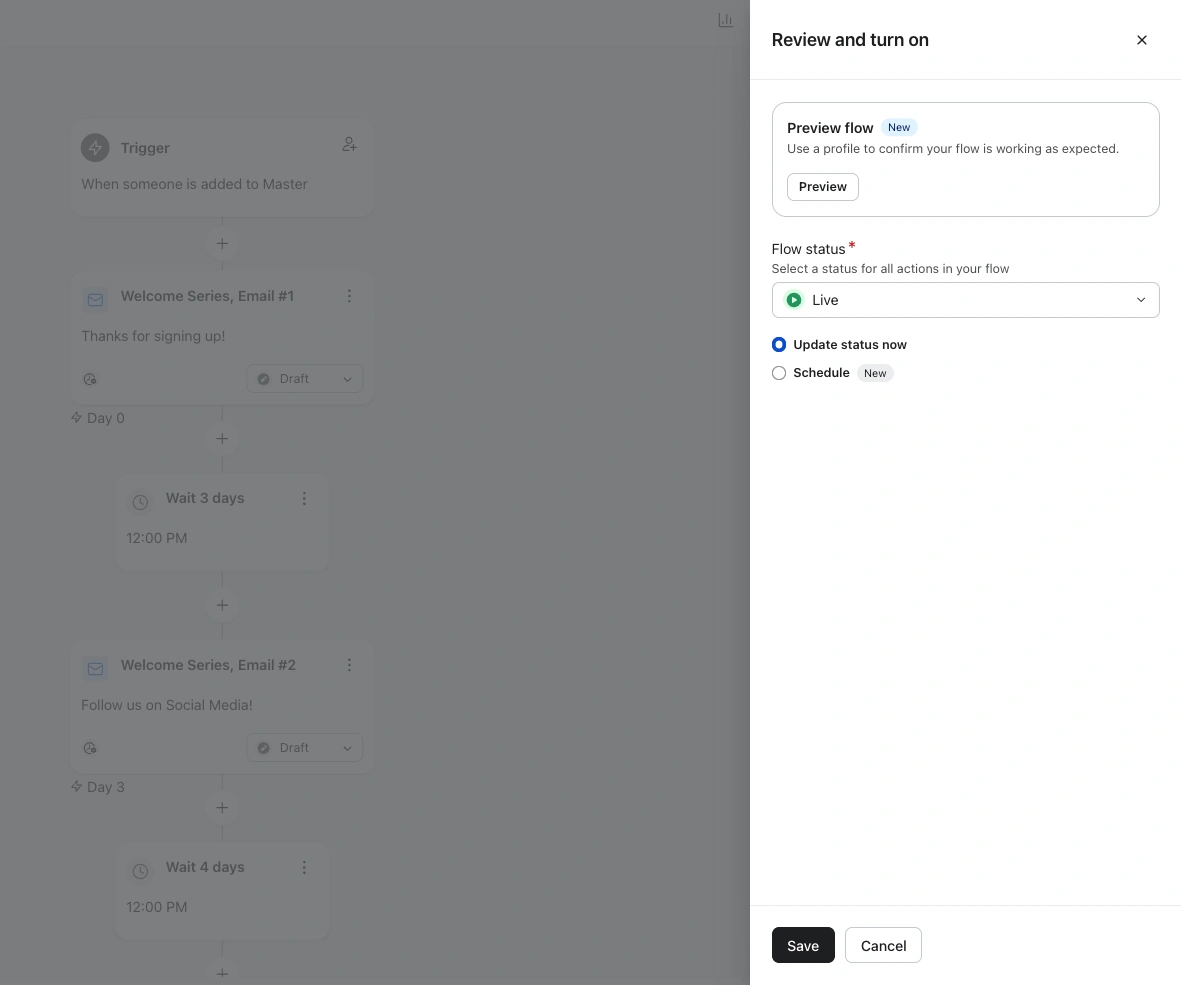Image resolution: width=1181 pixels, height=985 pixels.
Task: Select the Welcome Series, Email #2 title
Action: coord(208,665)
